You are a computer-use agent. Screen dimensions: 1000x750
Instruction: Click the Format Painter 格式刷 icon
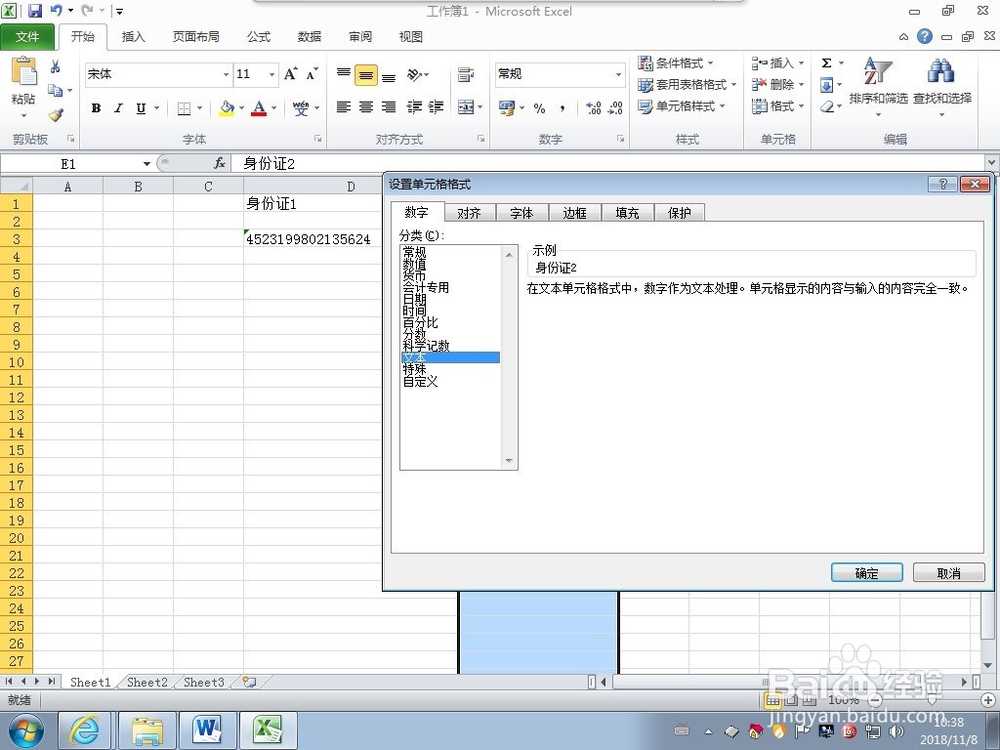[x=57, y=112]
